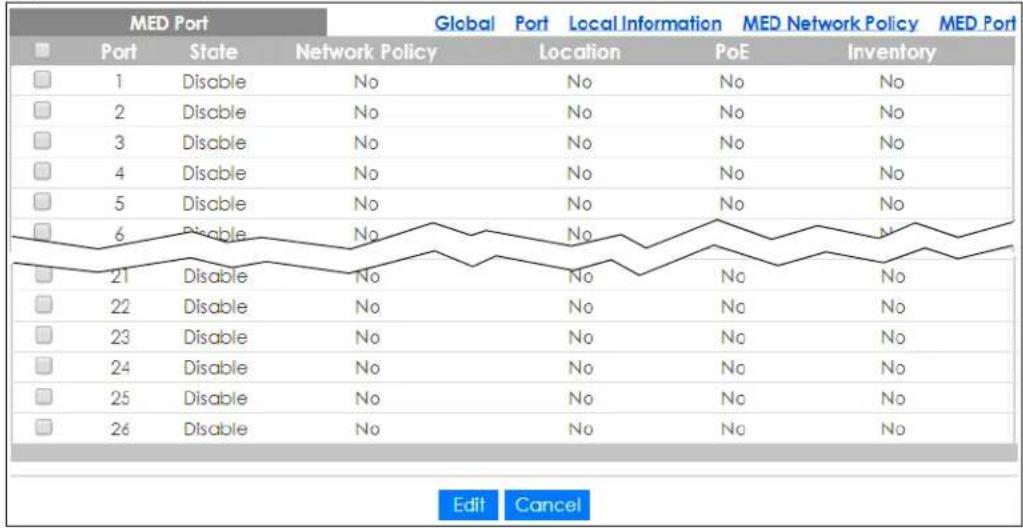
Task: Click the Inventory value for port 5
Action: click(891, 204)
